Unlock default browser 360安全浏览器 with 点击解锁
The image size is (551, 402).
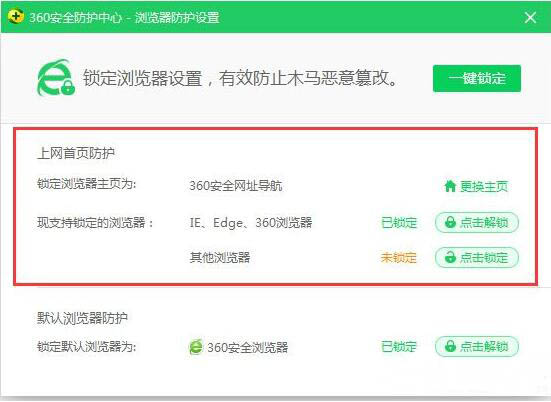(477, 346)
